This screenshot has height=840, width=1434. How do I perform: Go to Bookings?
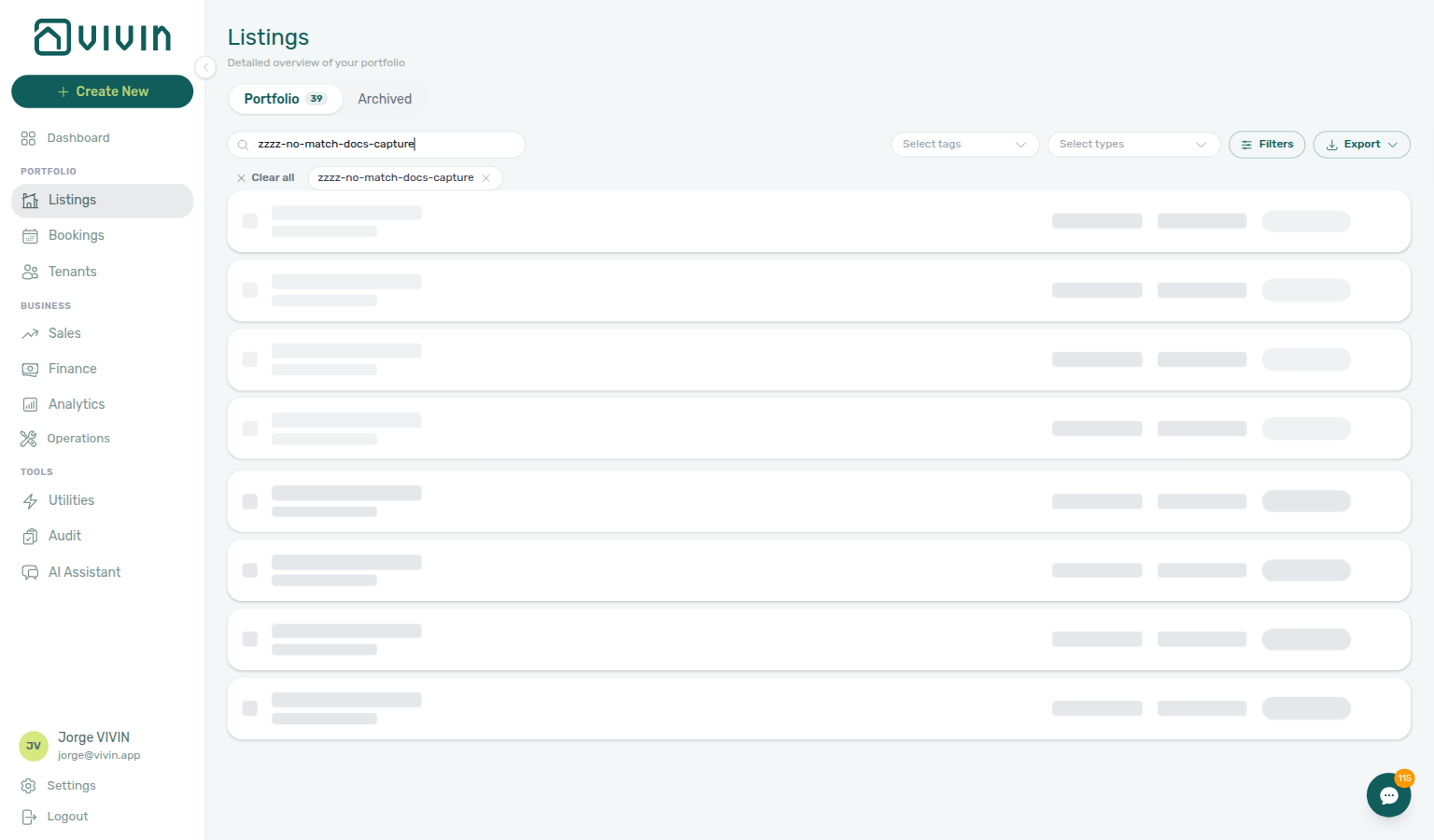pyautogui.click(x=76, y=235)
